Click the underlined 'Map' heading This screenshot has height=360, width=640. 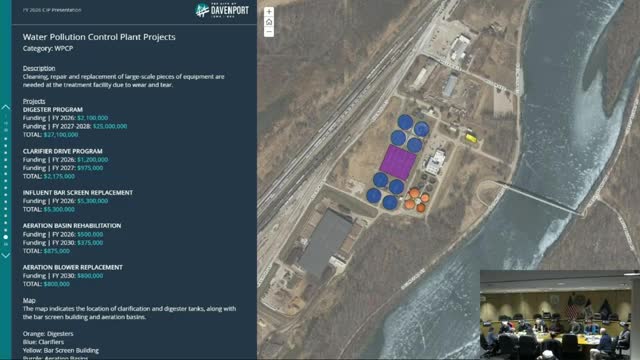29,300
